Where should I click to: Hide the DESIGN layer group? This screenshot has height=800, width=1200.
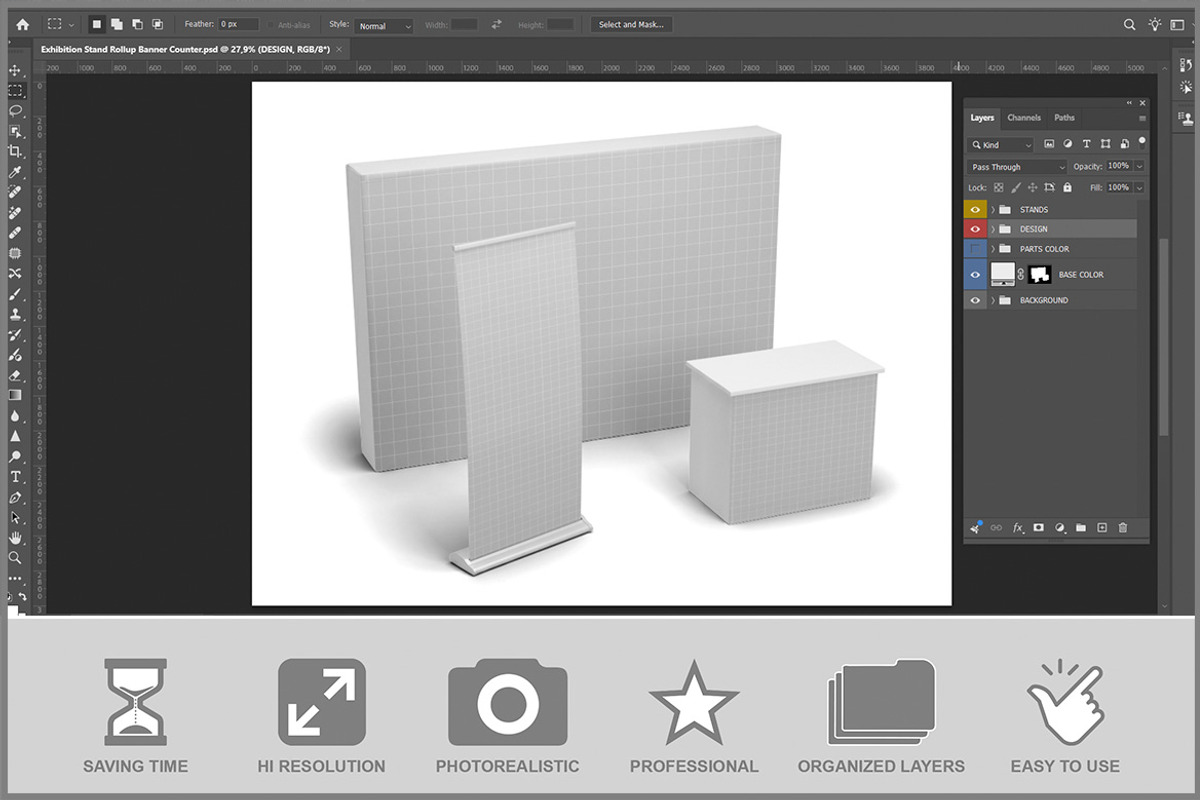975,229
